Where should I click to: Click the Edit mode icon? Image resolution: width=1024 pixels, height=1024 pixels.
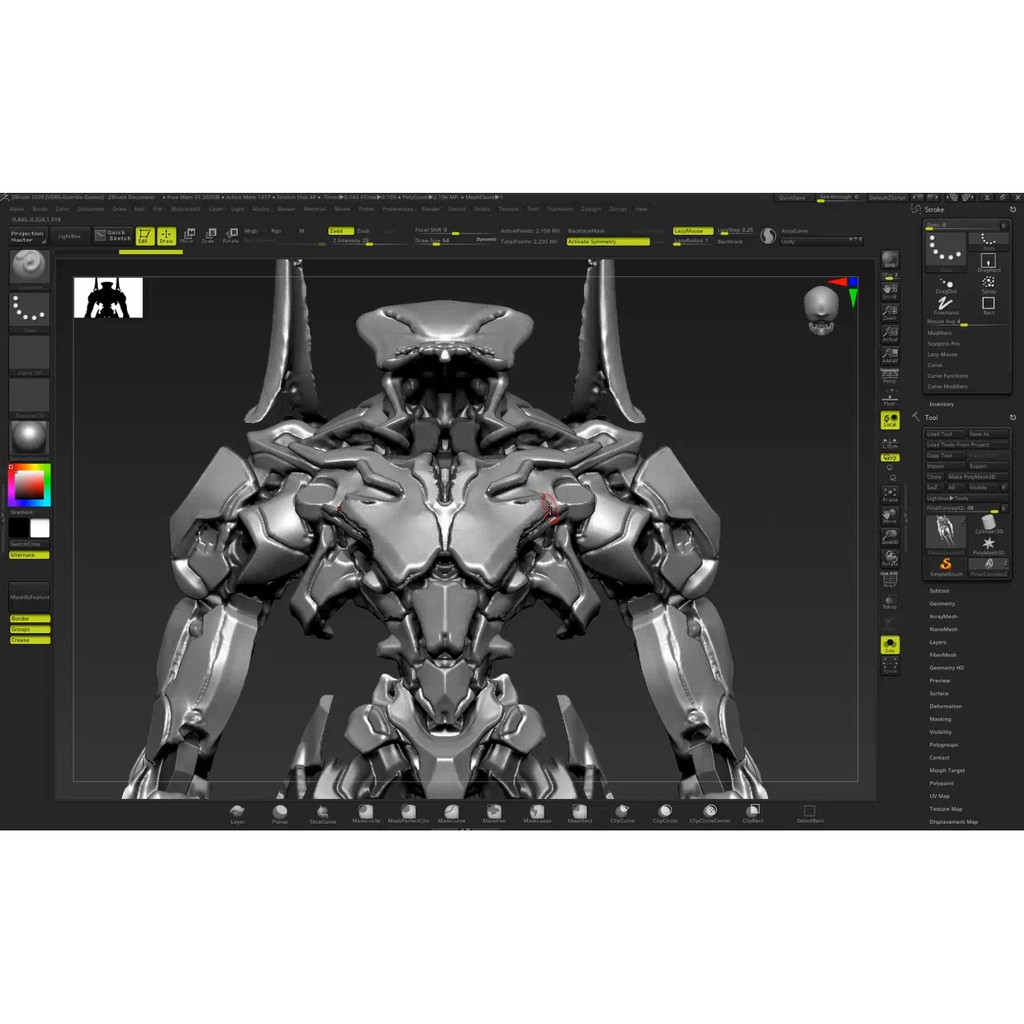point(144,236)
